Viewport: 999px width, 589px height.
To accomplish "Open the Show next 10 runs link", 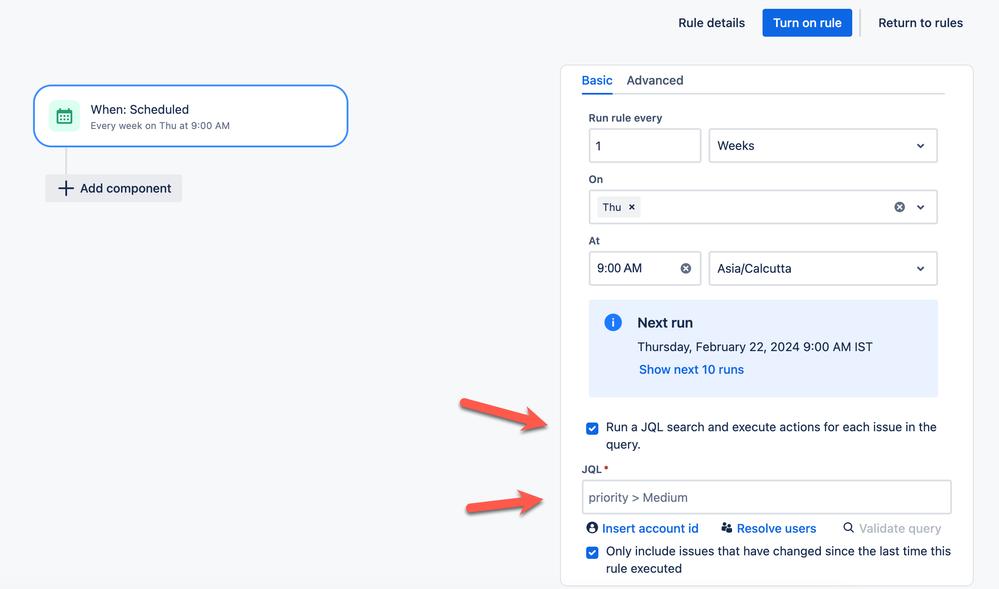I will point(691,370).
